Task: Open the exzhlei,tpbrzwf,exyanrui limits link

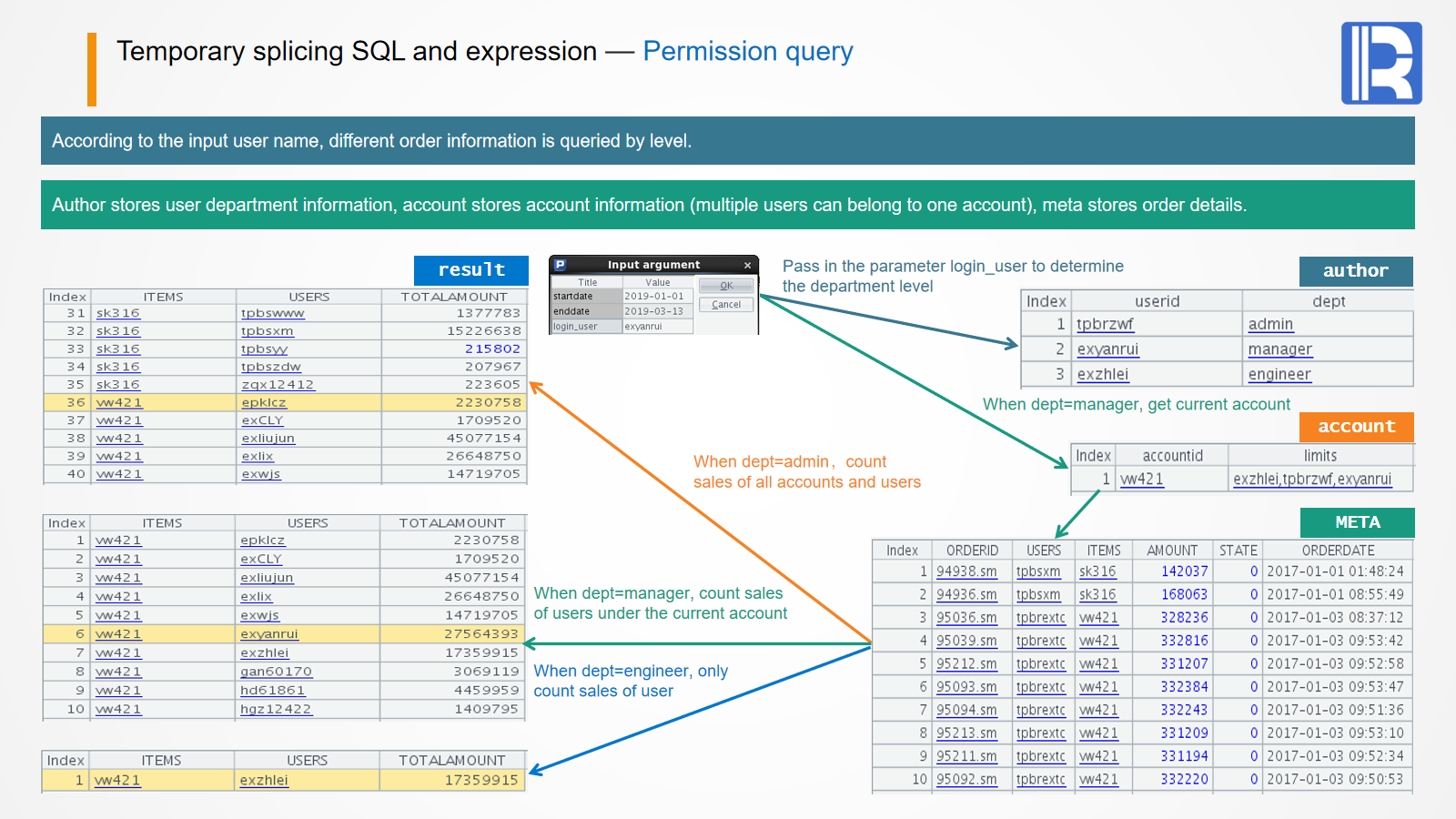Action: pos(1311,480)
